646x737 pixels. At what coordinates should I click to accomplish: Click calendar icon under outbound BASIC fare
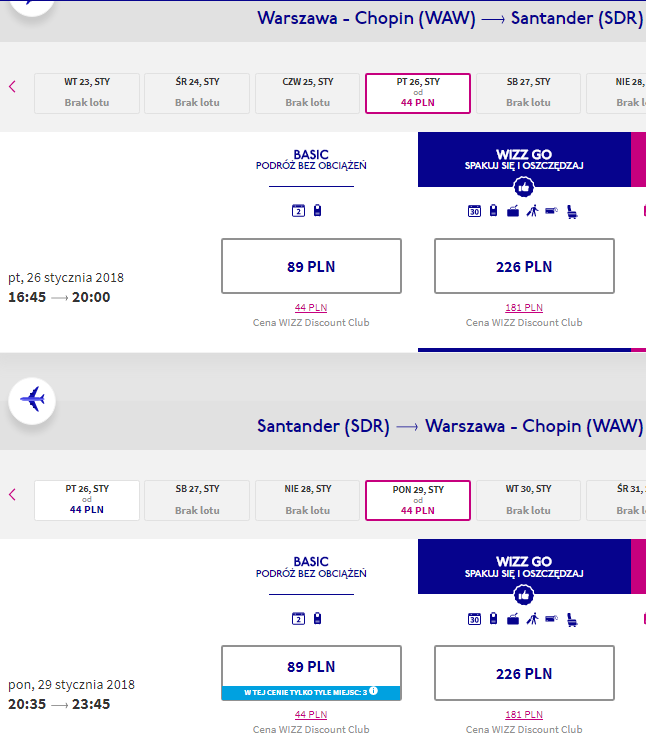(x=298, y=211)
